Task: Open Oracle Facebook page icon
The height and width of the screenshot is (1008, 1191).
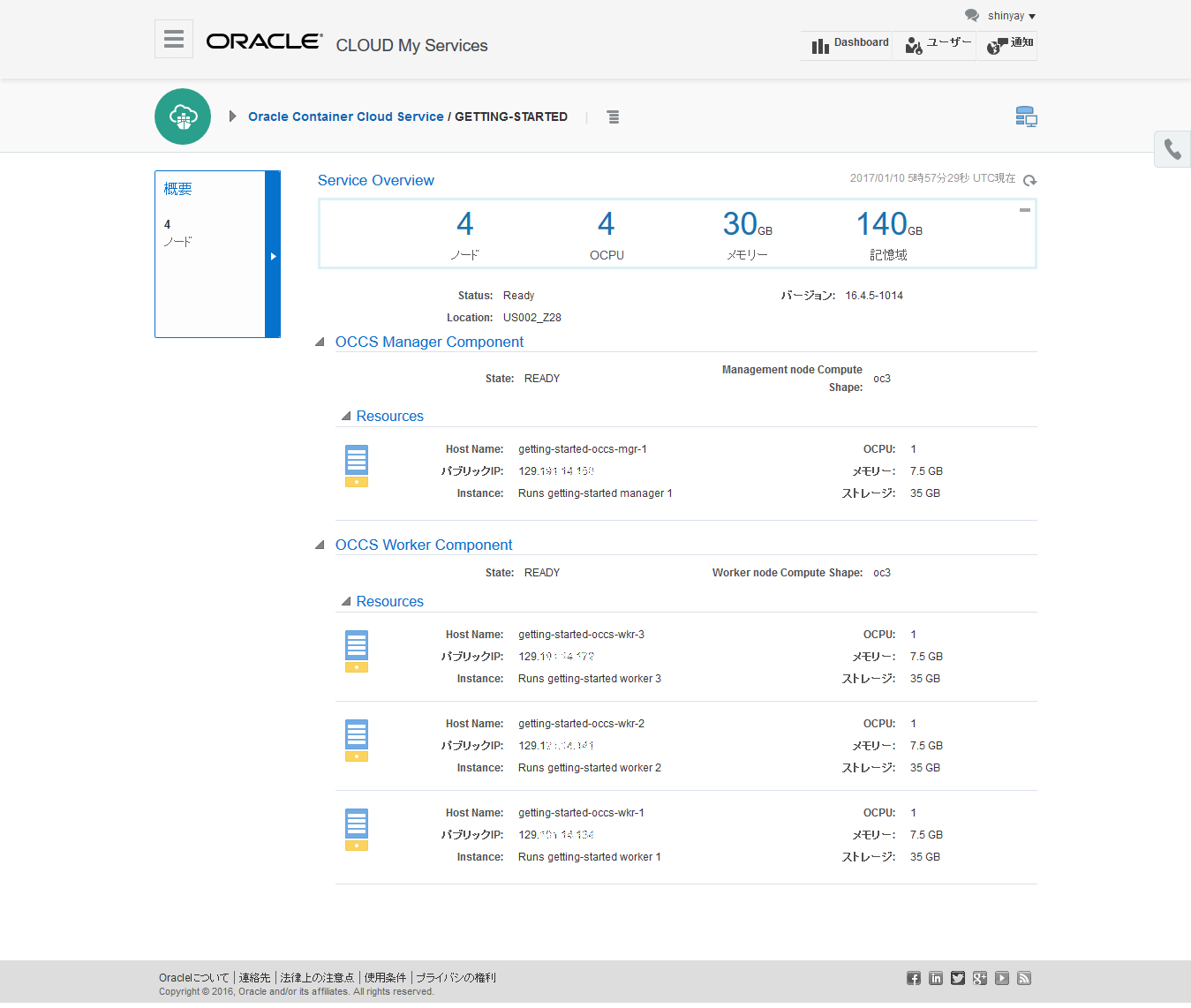Action: pos(914,978)
